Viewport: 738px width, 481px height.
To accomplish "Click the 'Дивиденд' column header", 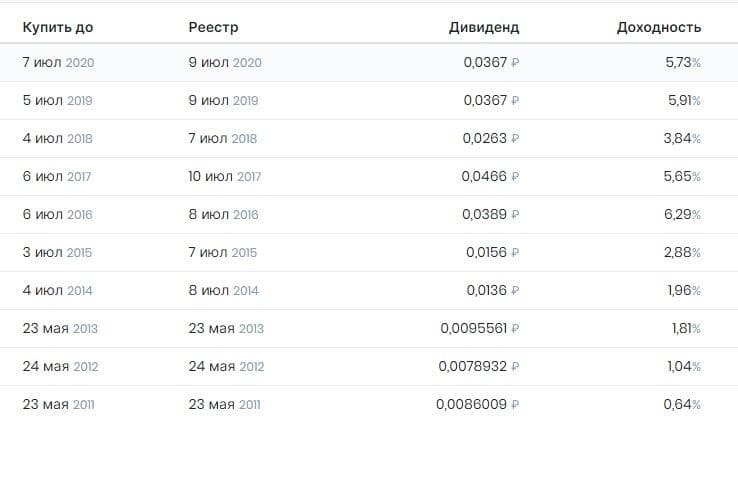I will [x=484, y=27].
